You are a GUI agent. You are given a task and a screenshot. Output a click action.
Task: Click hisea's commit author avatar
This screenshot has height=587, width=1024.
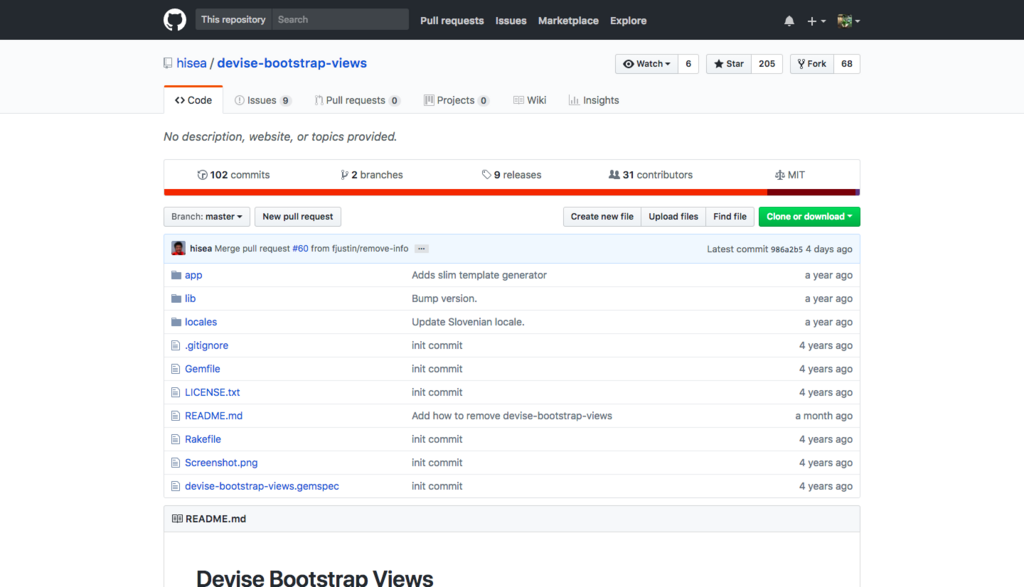point(178,248)
